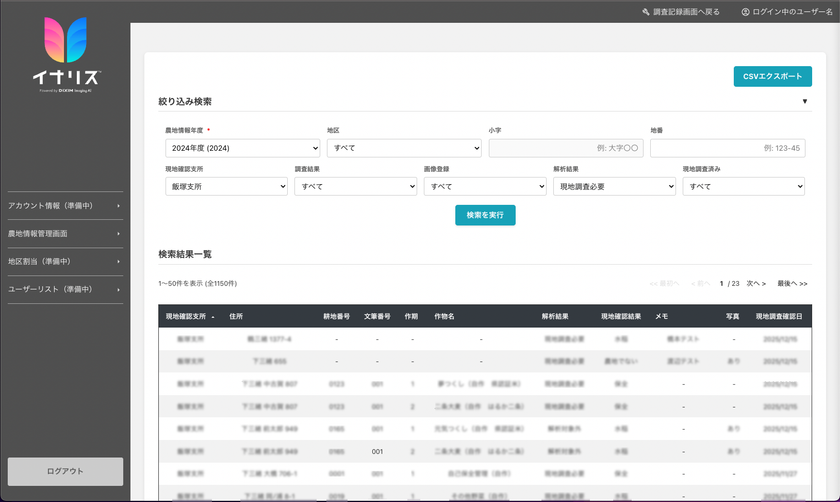Click the wrench icon for survey record screen
This screenshot has height=502, width=840.
pos(646,12)
